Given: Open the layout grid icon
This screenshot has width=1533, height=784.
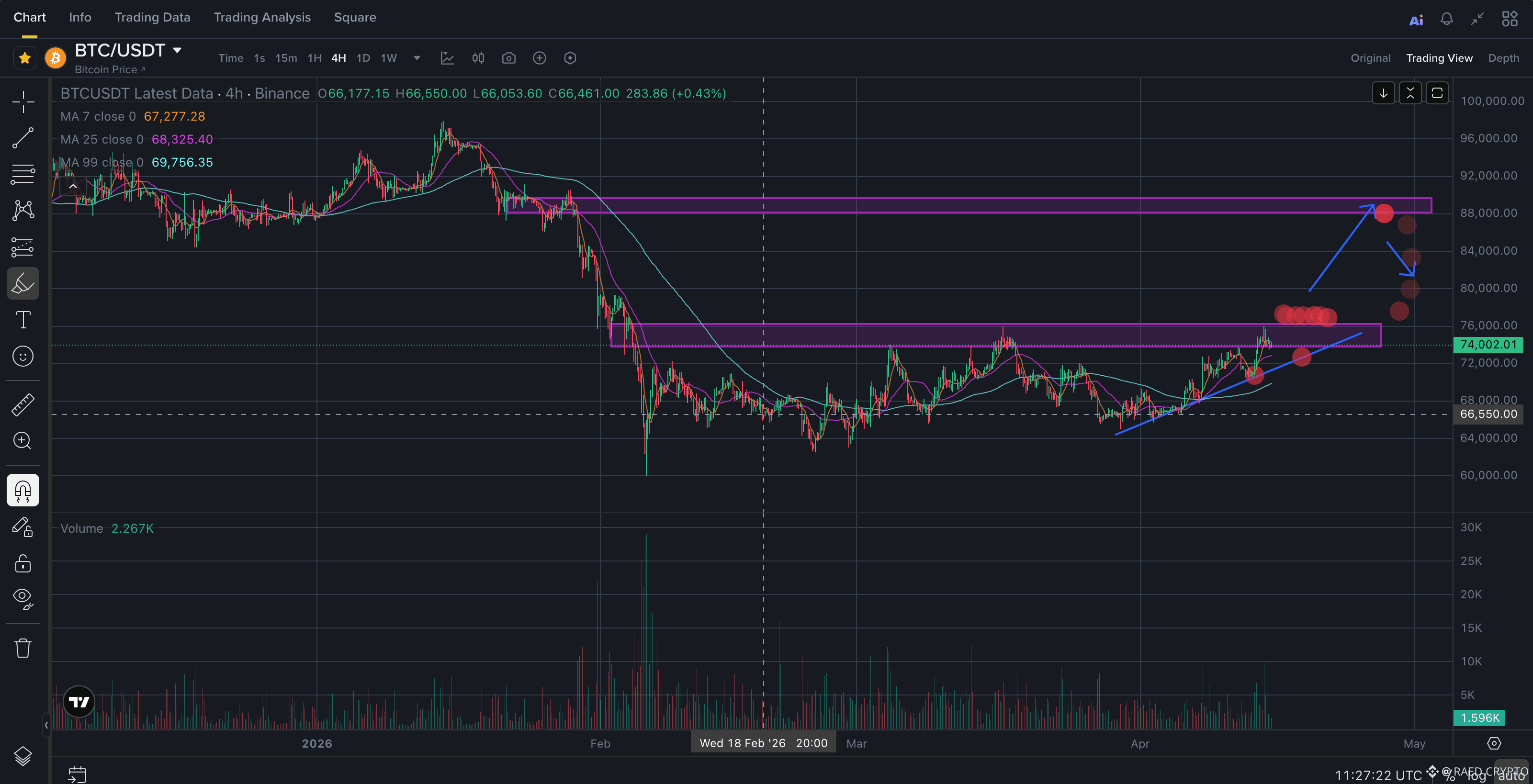Looking at the screenshot, I should 1509,19.
